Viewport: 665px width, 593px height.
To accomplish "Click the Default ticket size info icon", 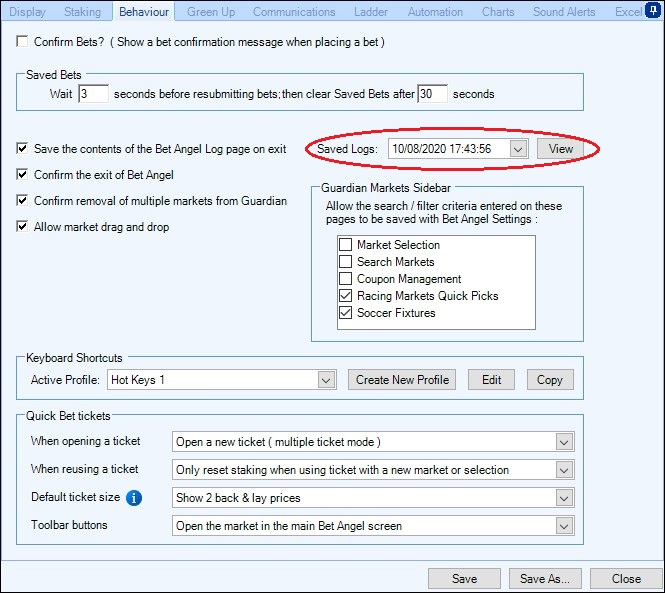I will 134,498.
